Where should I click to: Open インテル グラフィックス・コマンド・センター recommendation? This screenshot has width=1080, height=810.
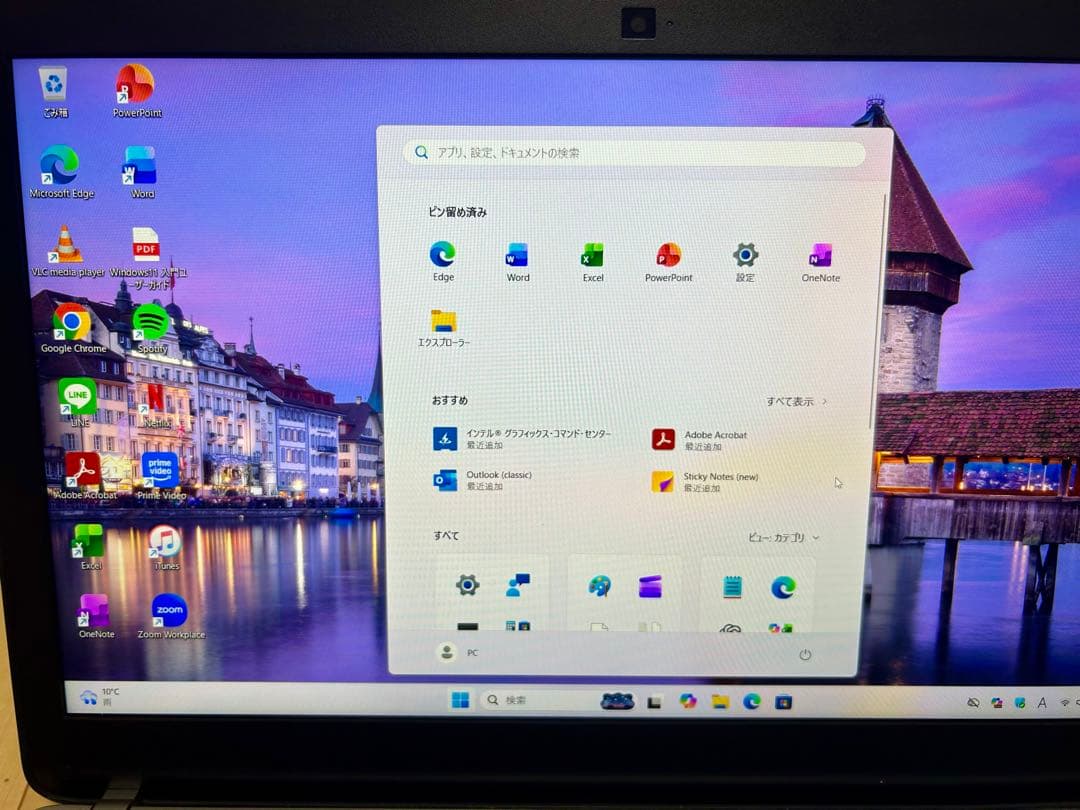(x=522, y=439)
